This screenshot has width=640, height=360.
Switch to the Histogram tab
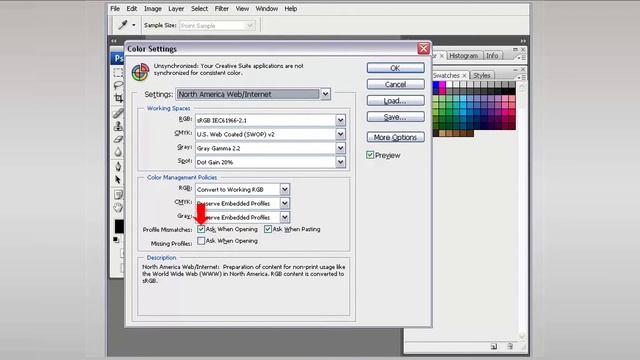463,56
